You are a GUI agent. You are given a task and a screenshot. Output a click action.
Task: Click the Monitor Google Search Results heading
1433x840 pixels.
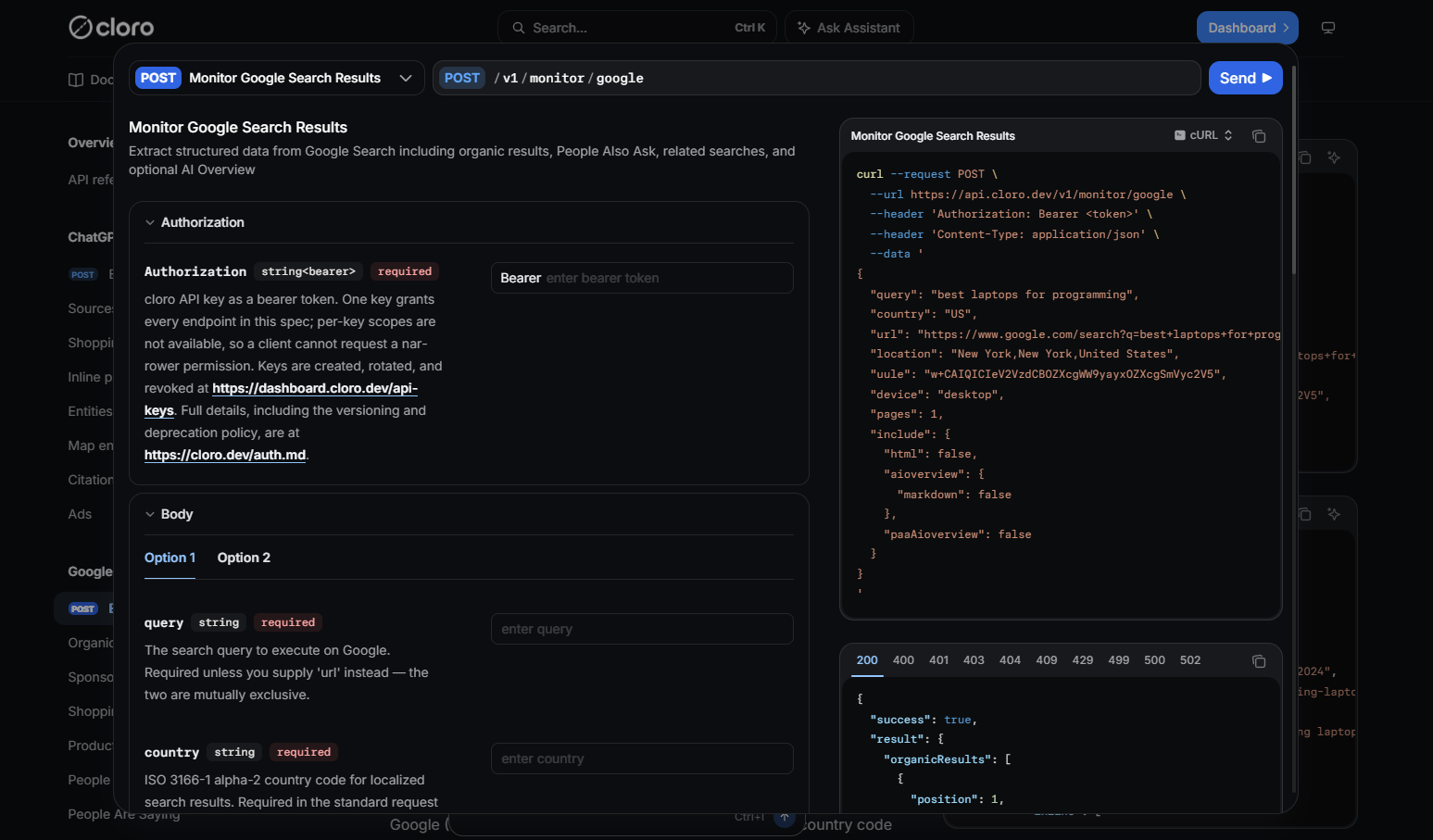pyautogui.click(x=238, y=127)
